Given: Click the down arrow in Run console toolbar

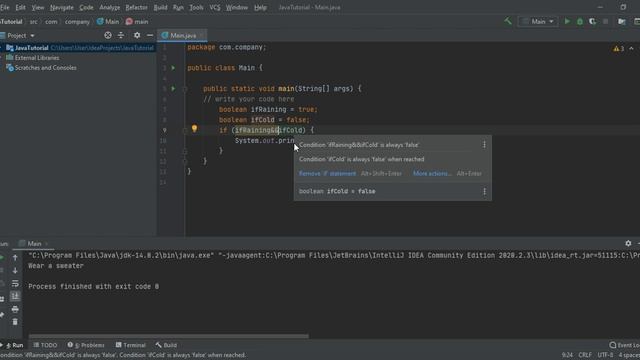Looking at the screenshot, I should [x=15, y=271].
